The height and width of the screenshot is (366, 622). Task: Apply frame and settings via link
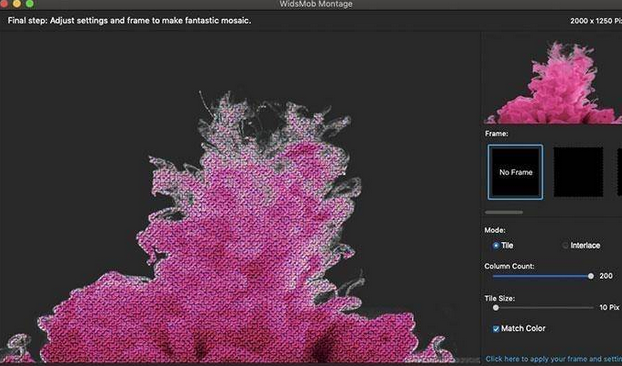tap(554, 359)
